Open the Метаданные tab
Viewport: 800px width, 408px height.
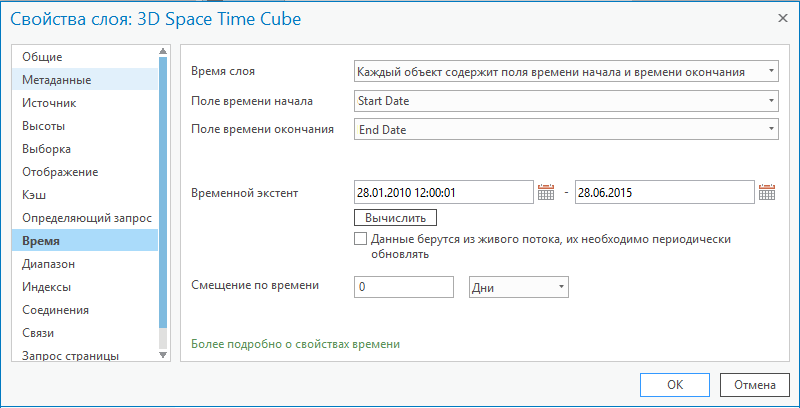57,80
